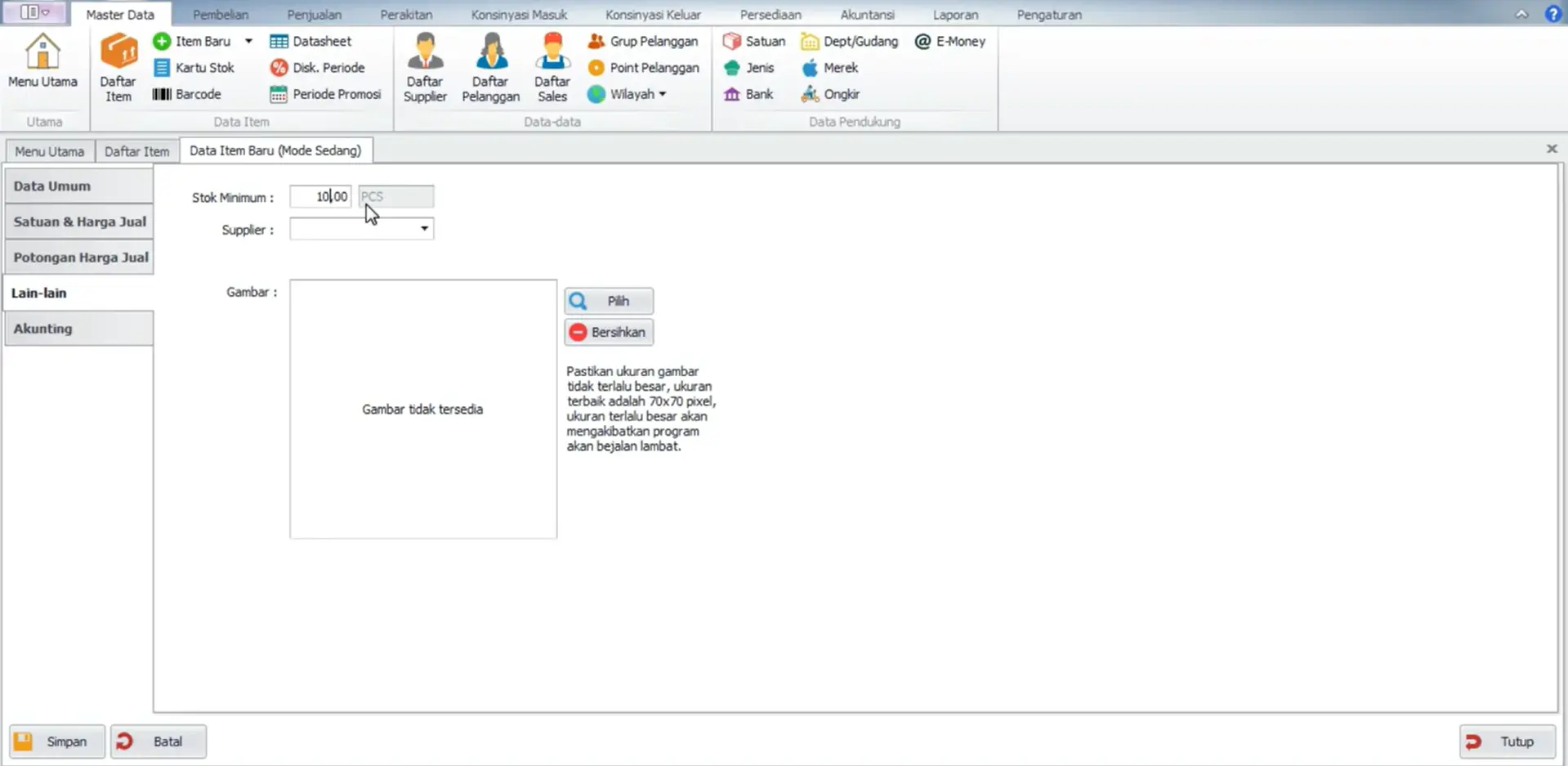Select the Satuan & Harga Jual section
The height and width of the screenshot is (766, 1568).
tap(78, 222)
